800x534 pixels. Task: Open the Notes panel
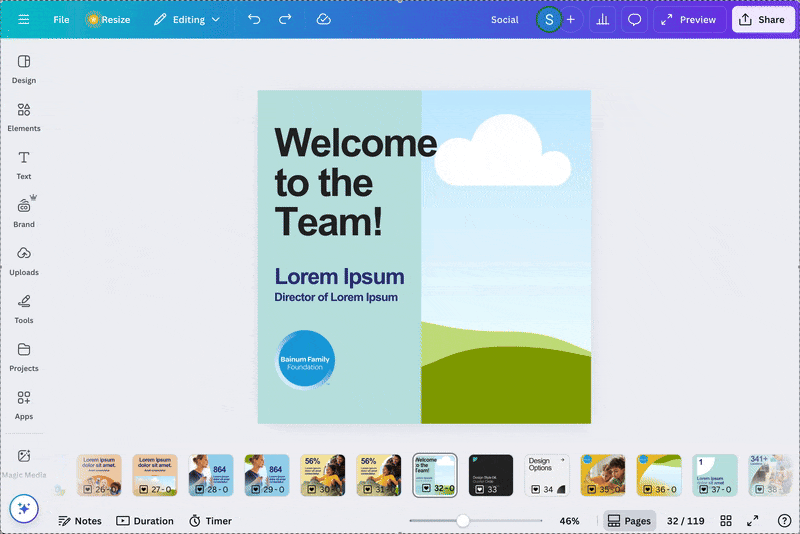(80, 521)
